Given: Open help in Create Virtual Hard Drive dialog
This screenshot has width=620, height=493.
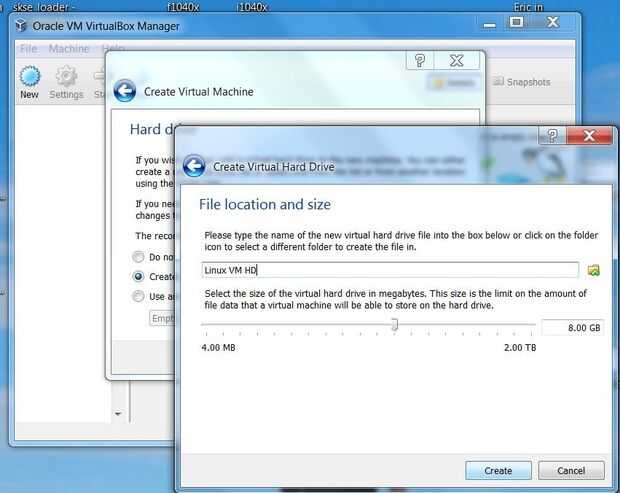Looking at the screenshot, I should [x=552, y=136].
